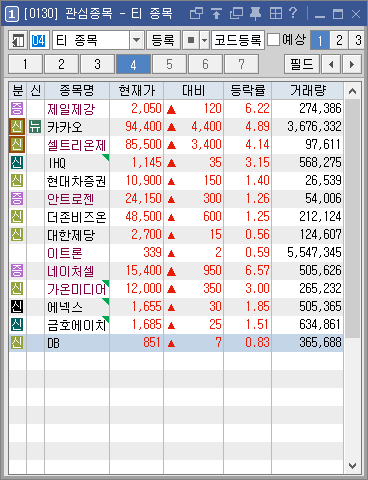Open dropdown arrow next to square button

tap(204, 41)
